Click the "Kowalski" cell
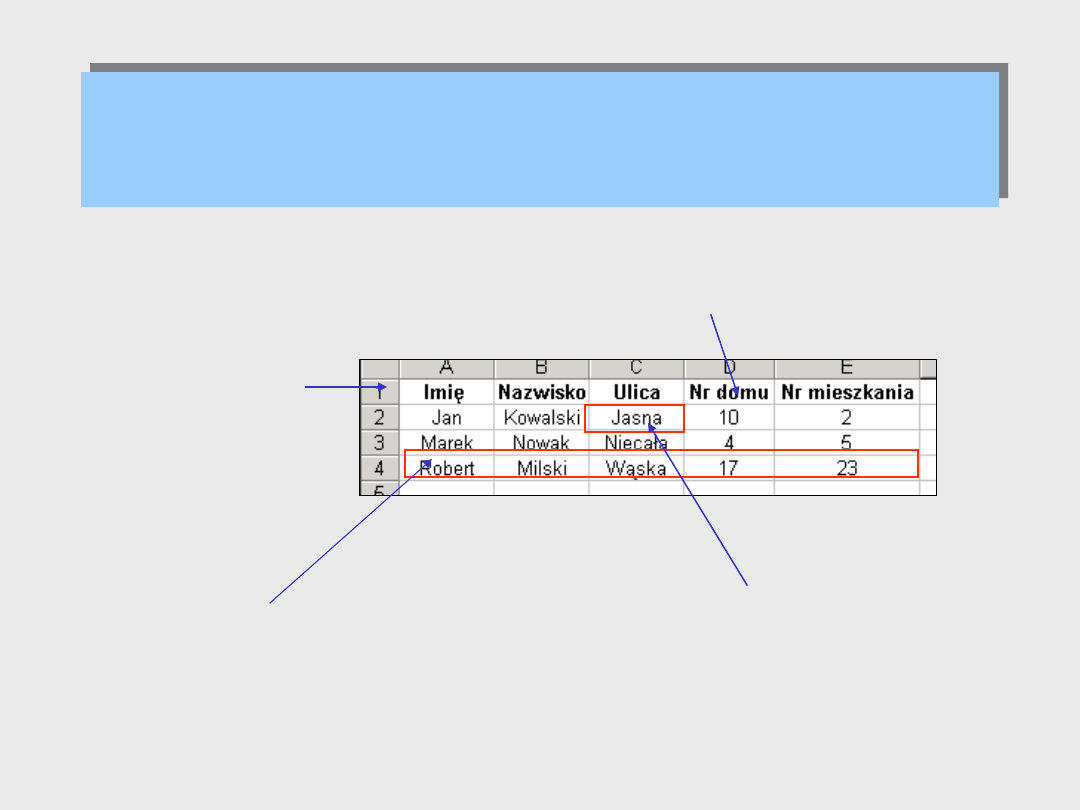The height and width of the screenshot is (810, 1080). (542, 417)
